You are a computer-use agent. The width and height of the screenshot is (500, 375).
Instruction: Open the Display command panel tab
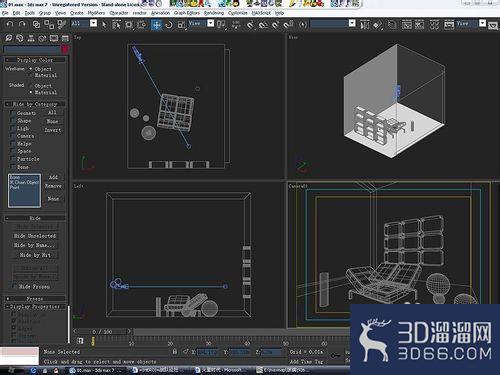point(54,38)
